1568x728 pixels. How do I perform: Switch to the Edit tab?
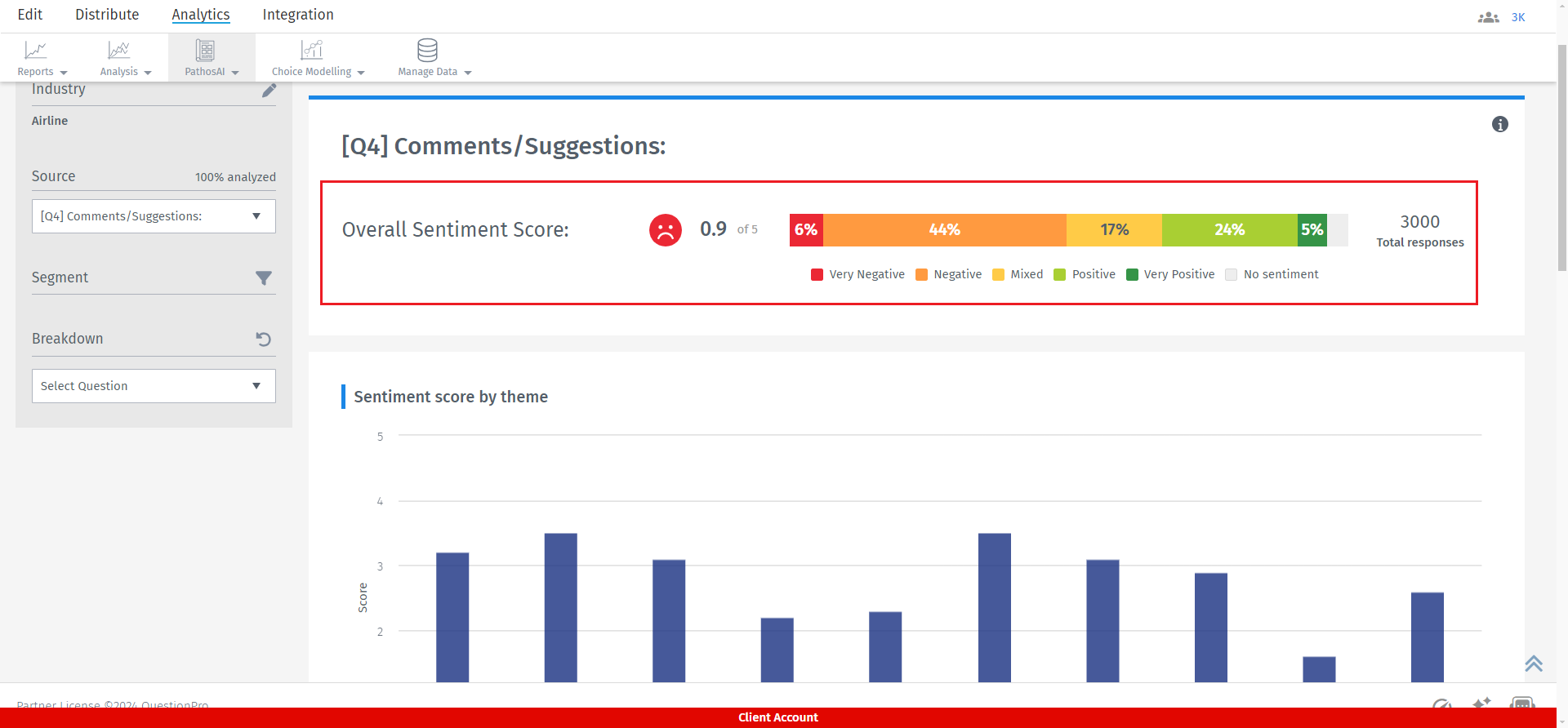point(30,15)
